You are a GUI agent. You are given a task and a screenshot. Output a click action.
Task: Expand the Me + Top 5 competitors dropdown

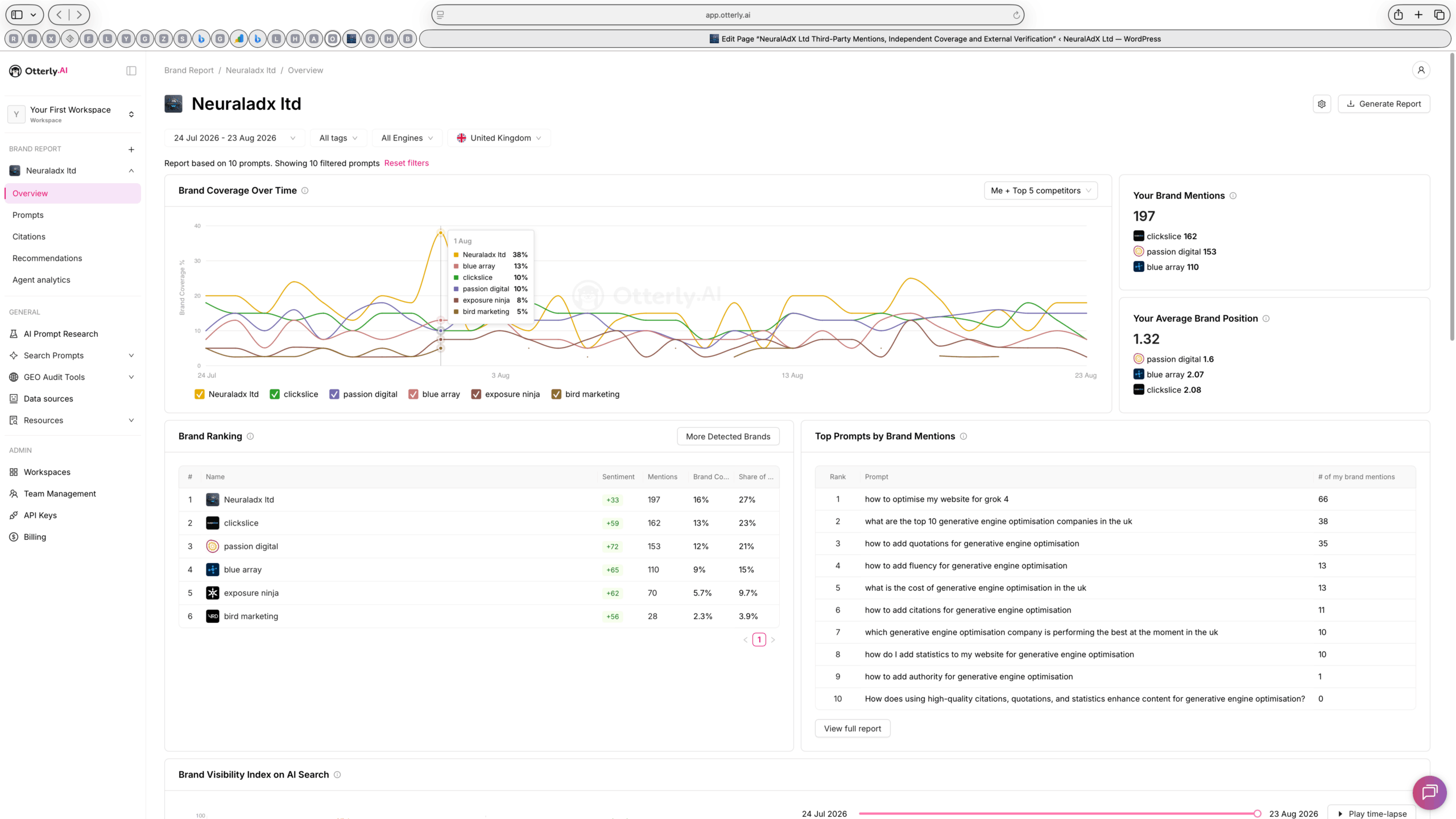[x=1041, y=191]
